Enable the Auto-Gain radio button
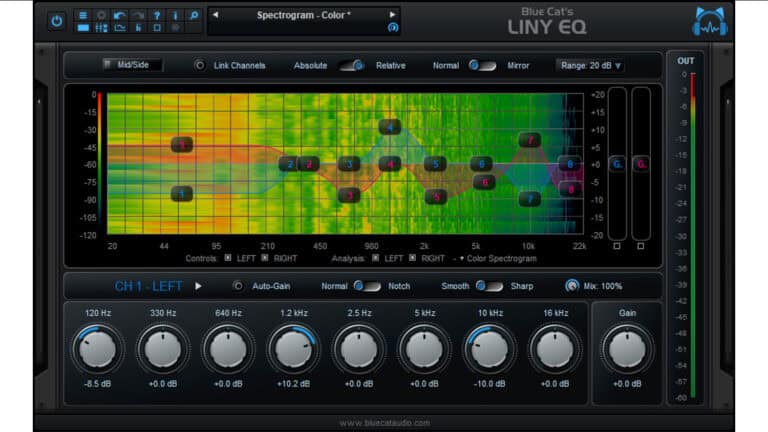 click(238, 286)
